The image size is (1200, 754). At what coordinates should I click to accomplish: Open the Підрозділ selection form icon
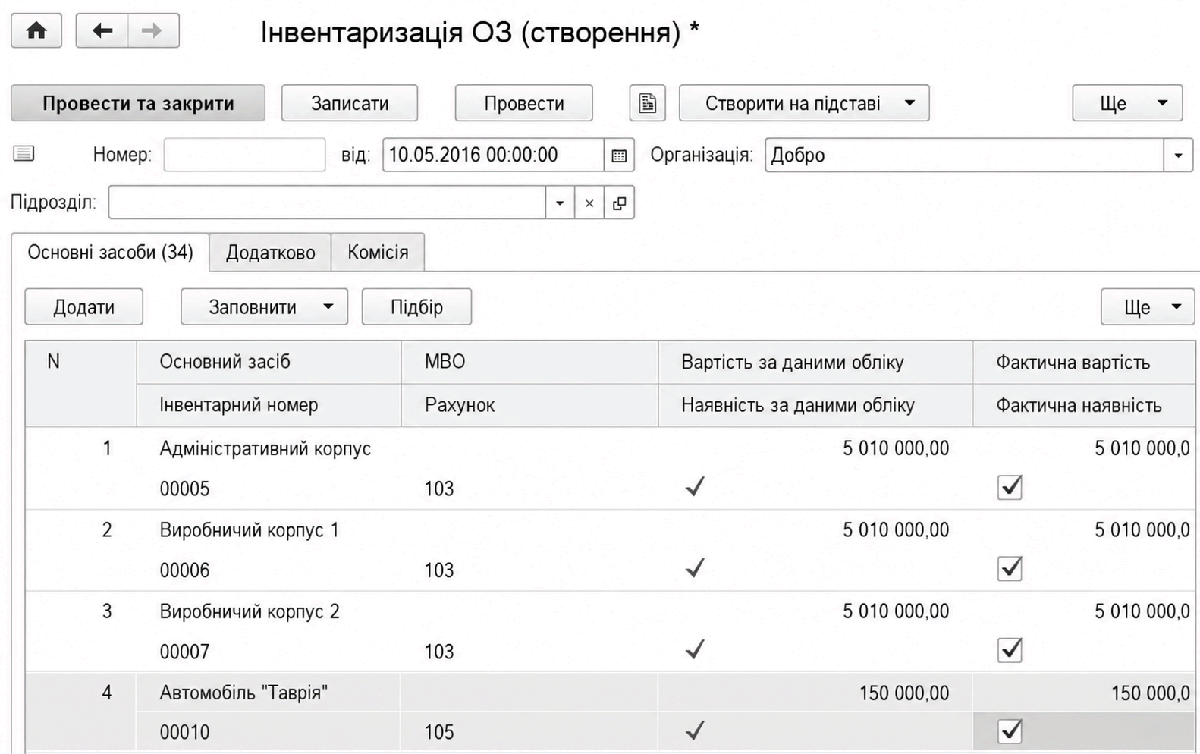coord(619,203)
